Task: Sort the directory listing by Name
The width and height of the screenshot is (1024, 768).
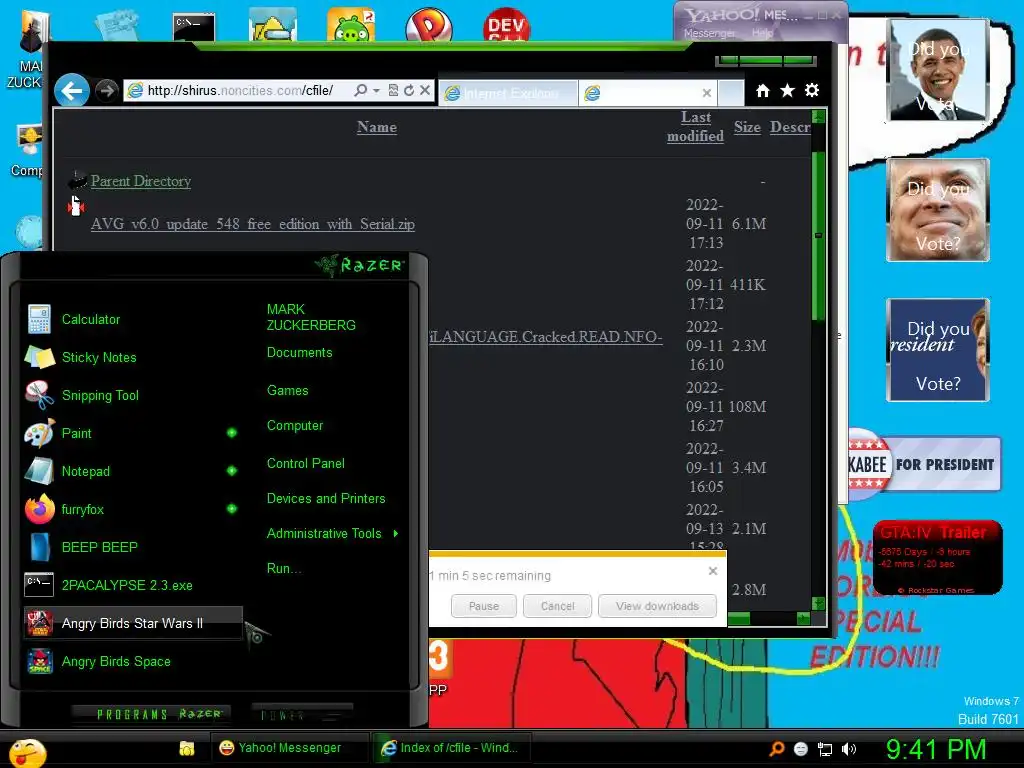Action: coord(377,127)
